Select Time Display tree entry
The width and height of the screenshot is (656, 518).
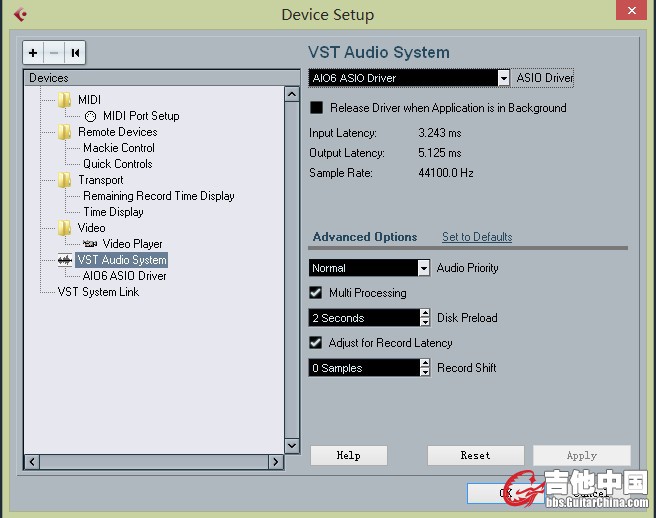point(113,212)
